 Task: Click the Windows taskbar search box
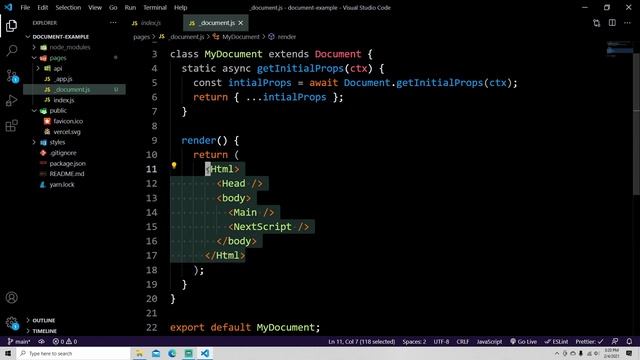point(73,353)
